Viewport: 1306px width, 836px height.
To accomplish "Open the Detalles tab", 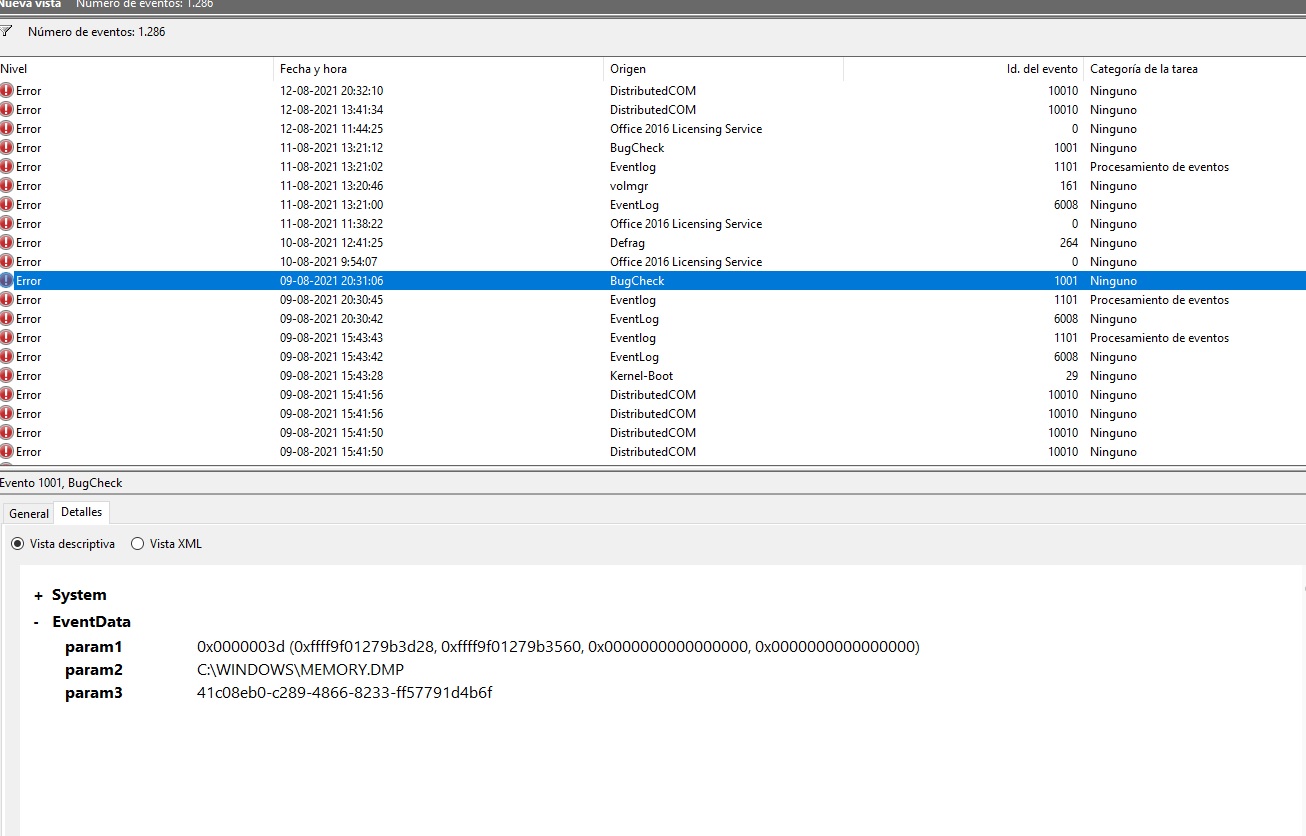I will pyautogui.click(x=81, y=512).
